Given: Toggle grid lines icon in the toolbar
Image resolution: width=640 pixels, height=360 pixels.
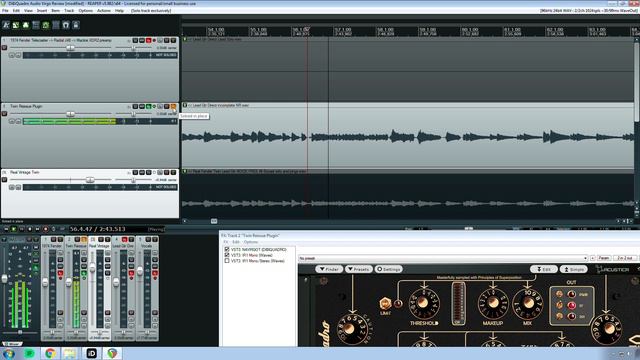Looking at the screenshot, I should pyautogui.click(x=56, y=25).
